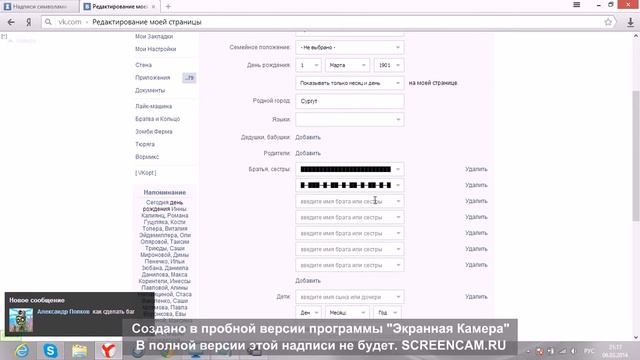Click the sender avatar in new message popup

(x=21, y=320)
